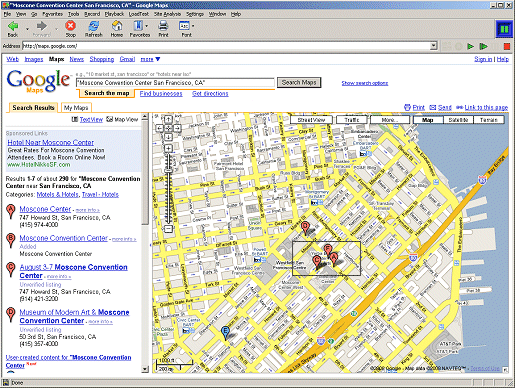This screenshot has height=388, width=515.
Task: Pan the map left with arrow control
Action: 160,128
